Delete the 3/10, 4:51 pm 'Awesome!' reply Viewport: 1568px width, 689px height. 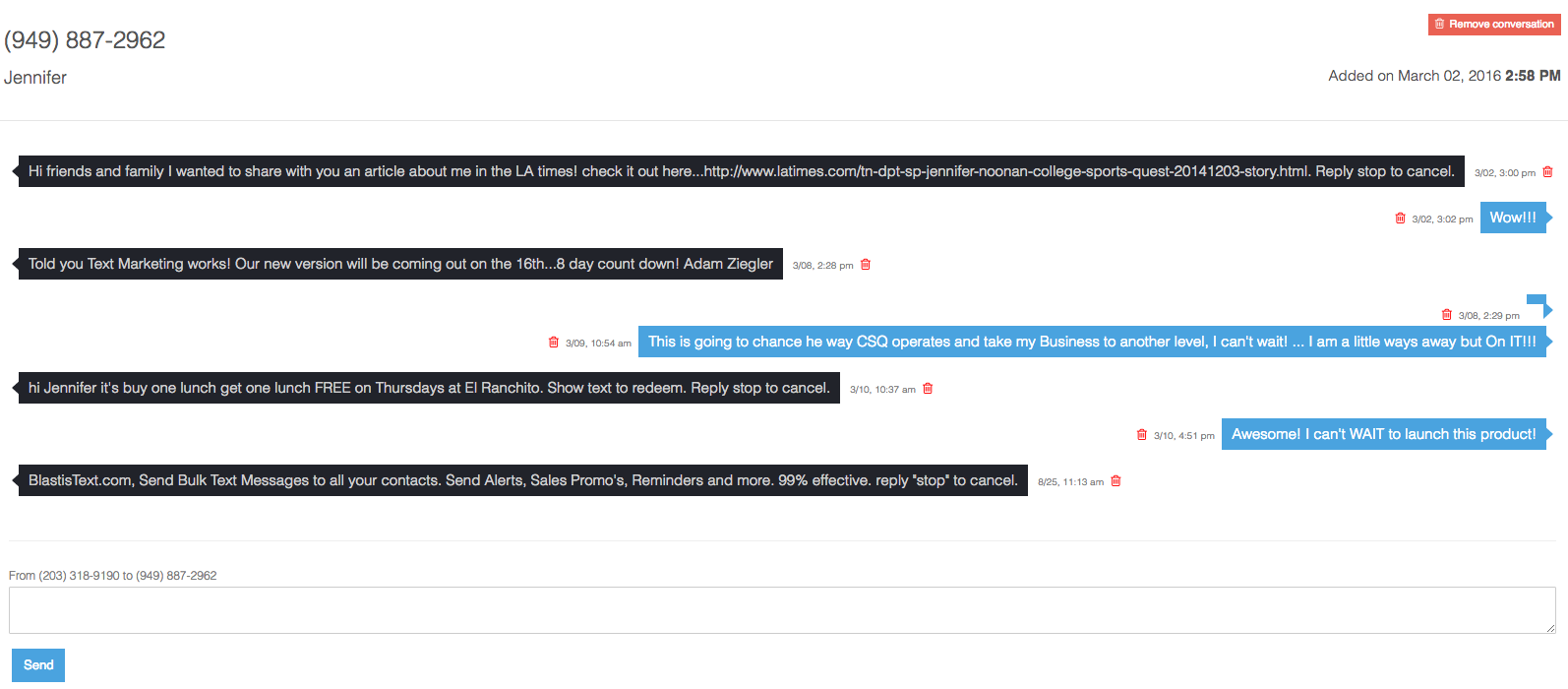pos(1141,435)
